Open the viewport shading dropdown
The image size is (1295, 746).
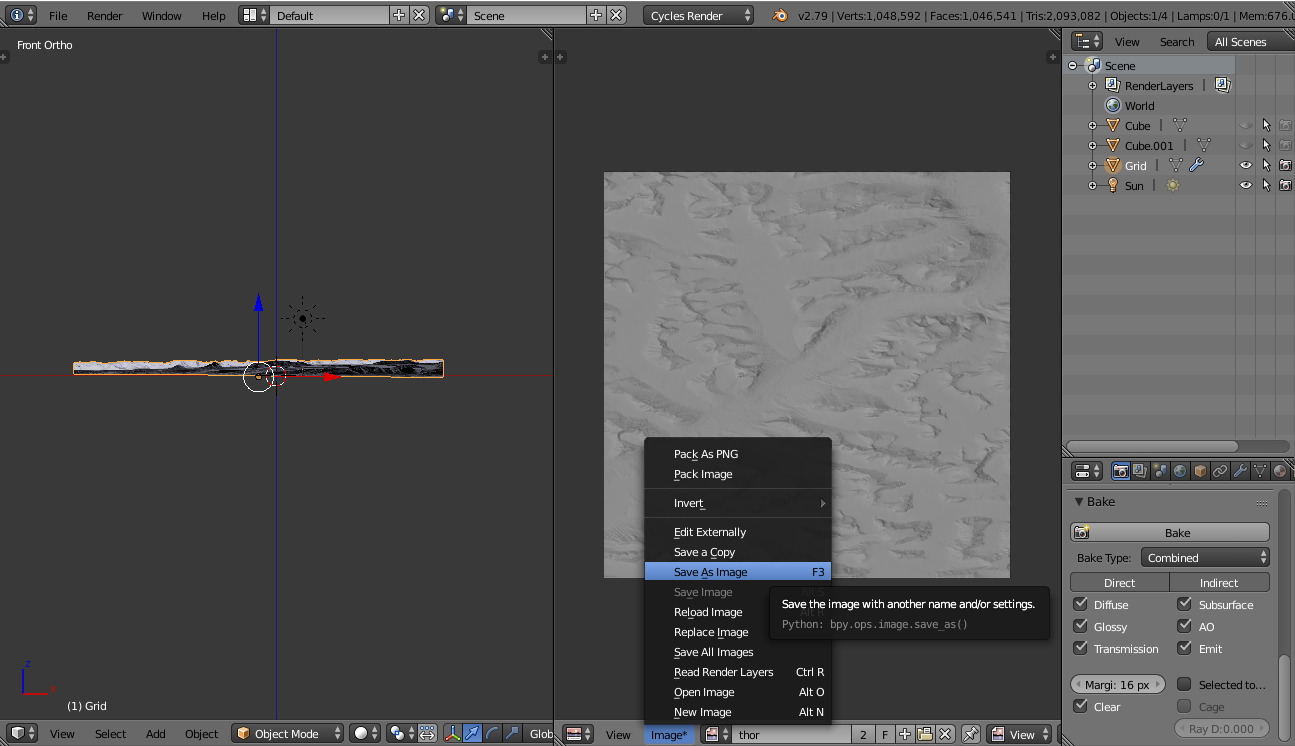tap(365, 734)
